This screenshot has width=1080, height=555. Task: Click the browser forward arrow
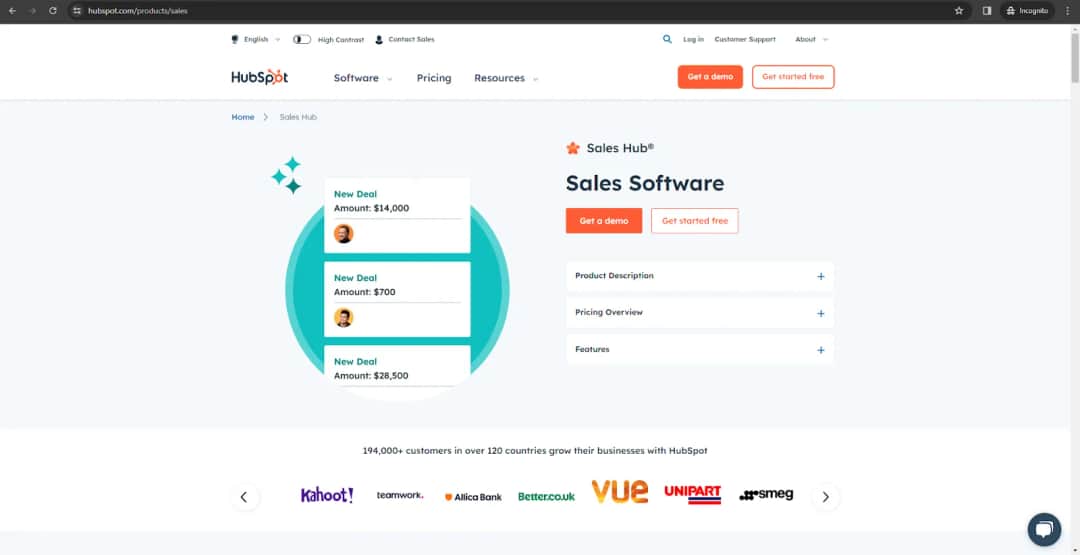pyautogui.click(x=32, y=11)
